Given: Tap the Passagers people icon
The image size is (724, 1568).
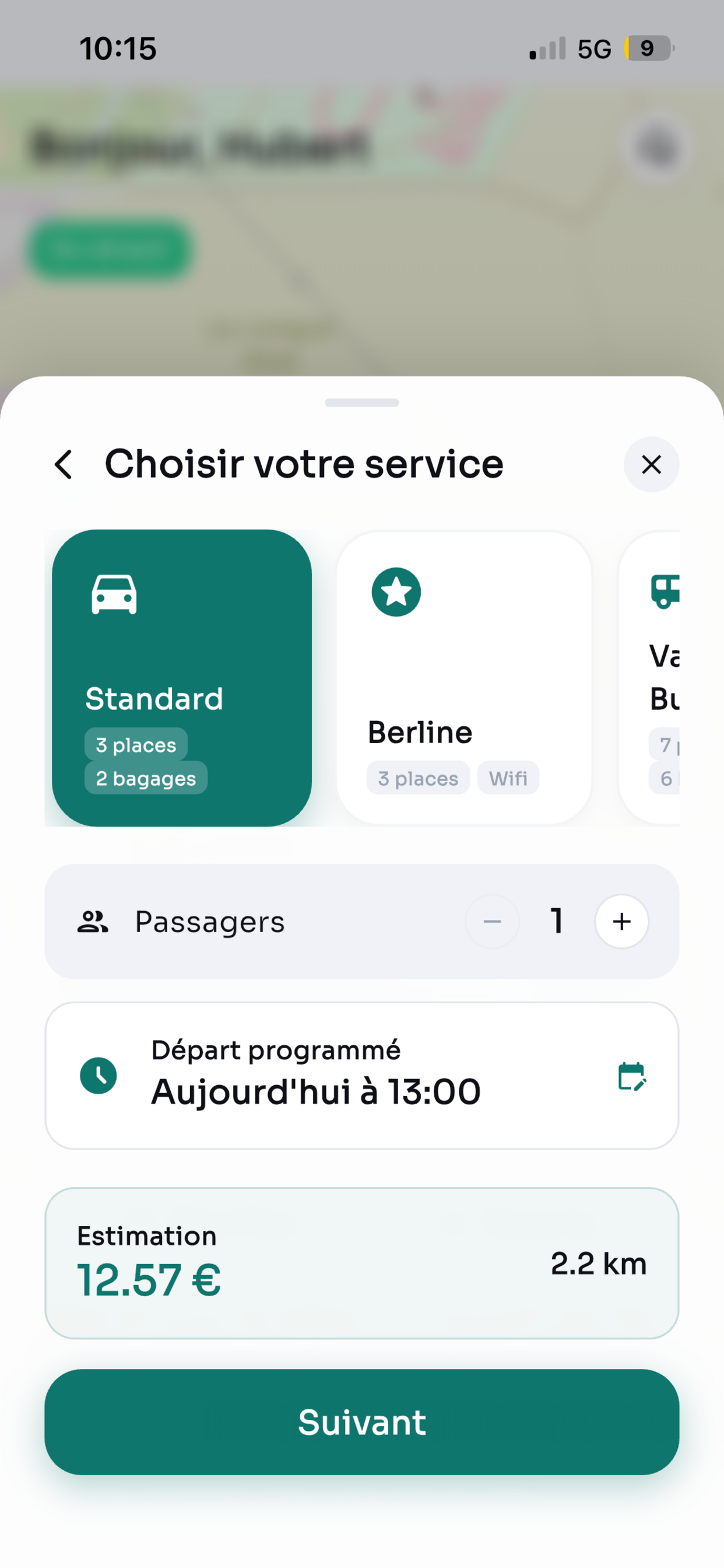Looking at the screenshot, I should [93, 922].
